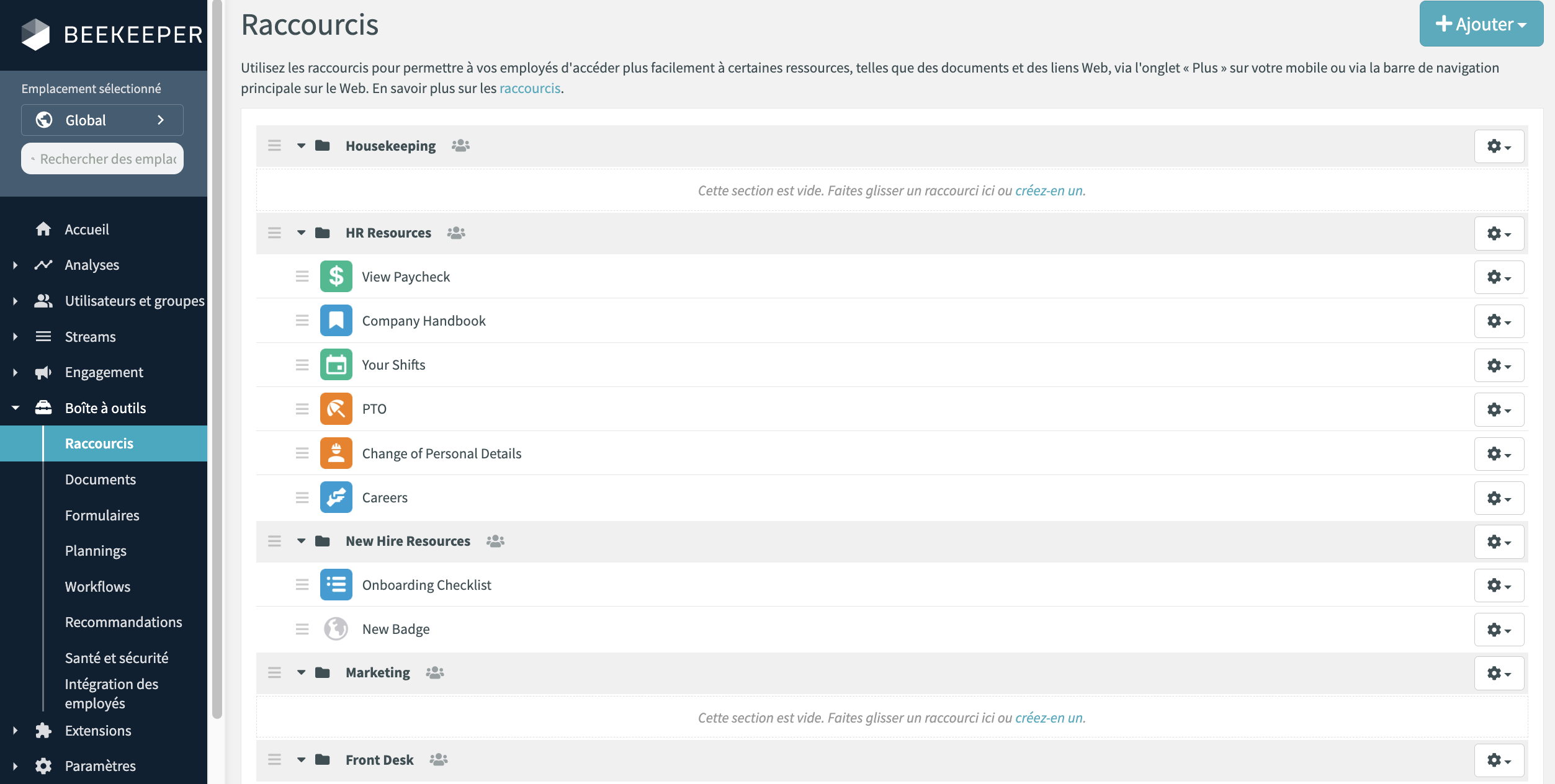The width and height of the screenshot is (1555, 784).
Task: Open the Ajouter dropdown
Action: [x=1481, y=24]
